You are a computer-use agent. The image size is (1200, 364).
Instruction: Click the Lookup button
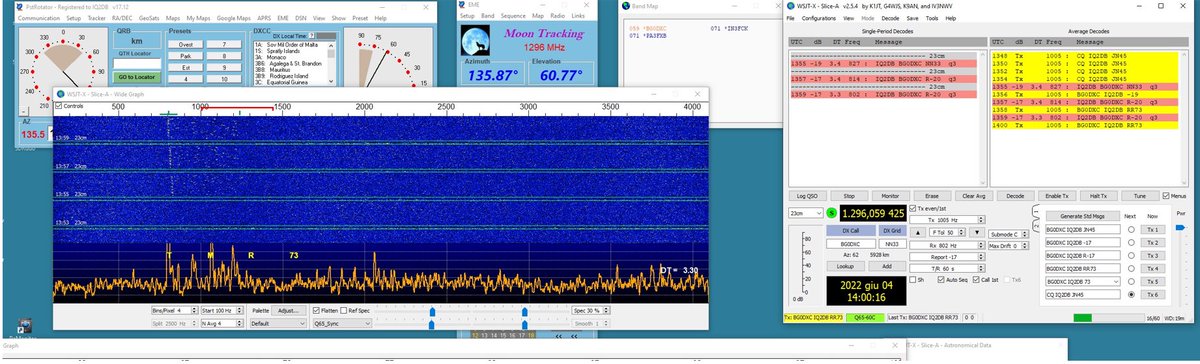[845, 266]
